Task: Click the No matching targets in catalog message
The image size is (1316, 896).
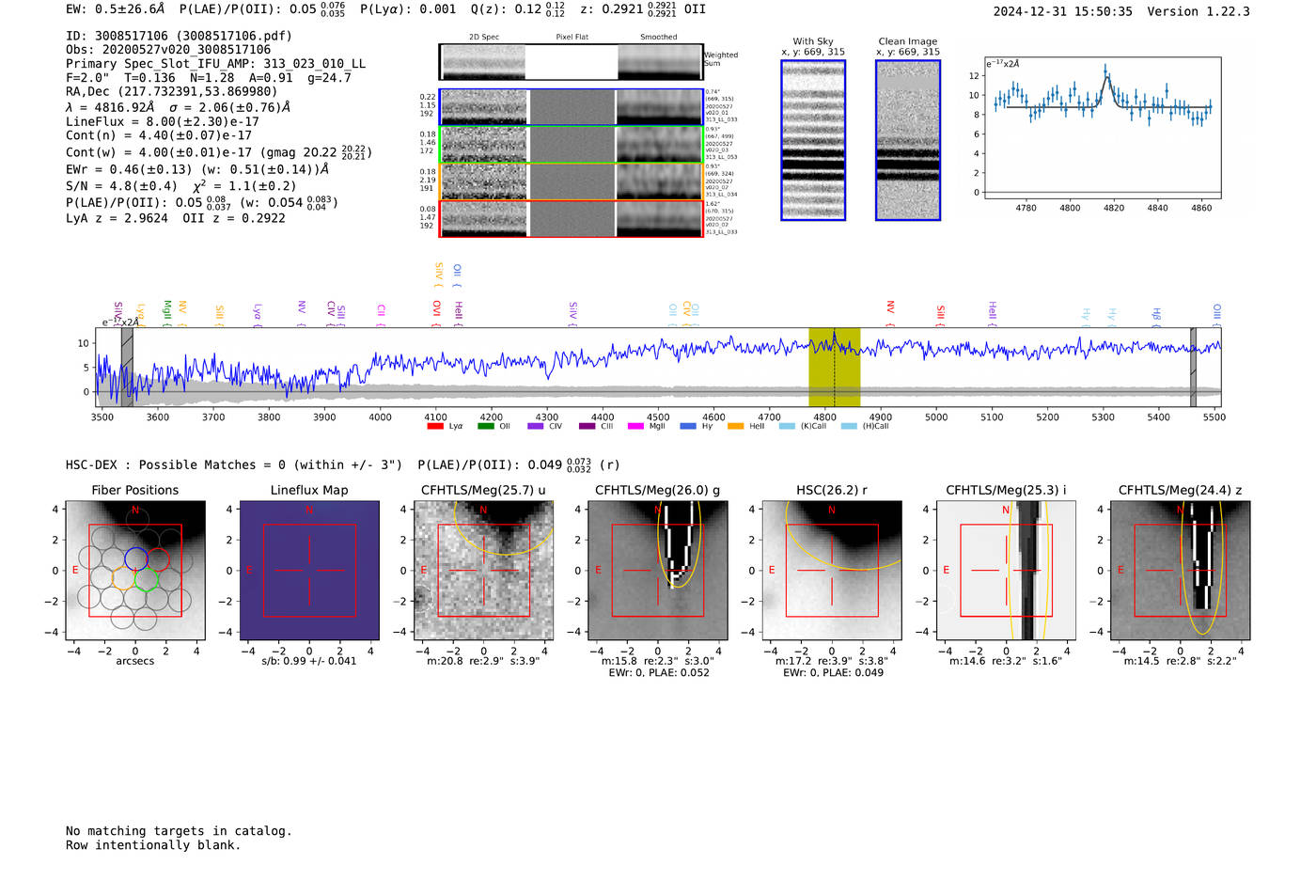Action: [x=179, y=831]
